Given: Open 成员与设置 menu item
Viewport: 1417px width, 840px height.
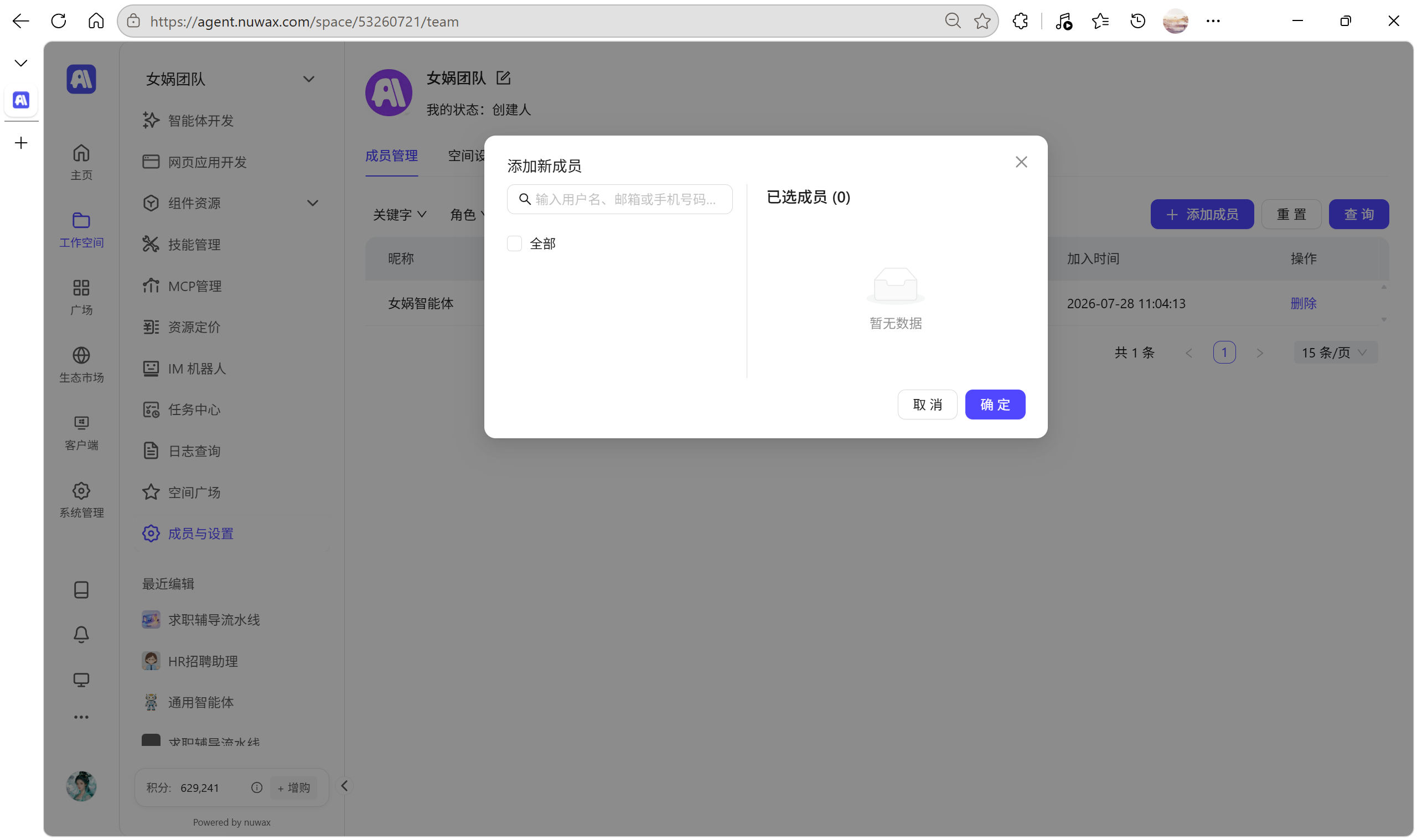Looking at the screenshot, I should (x=231, y=534).
